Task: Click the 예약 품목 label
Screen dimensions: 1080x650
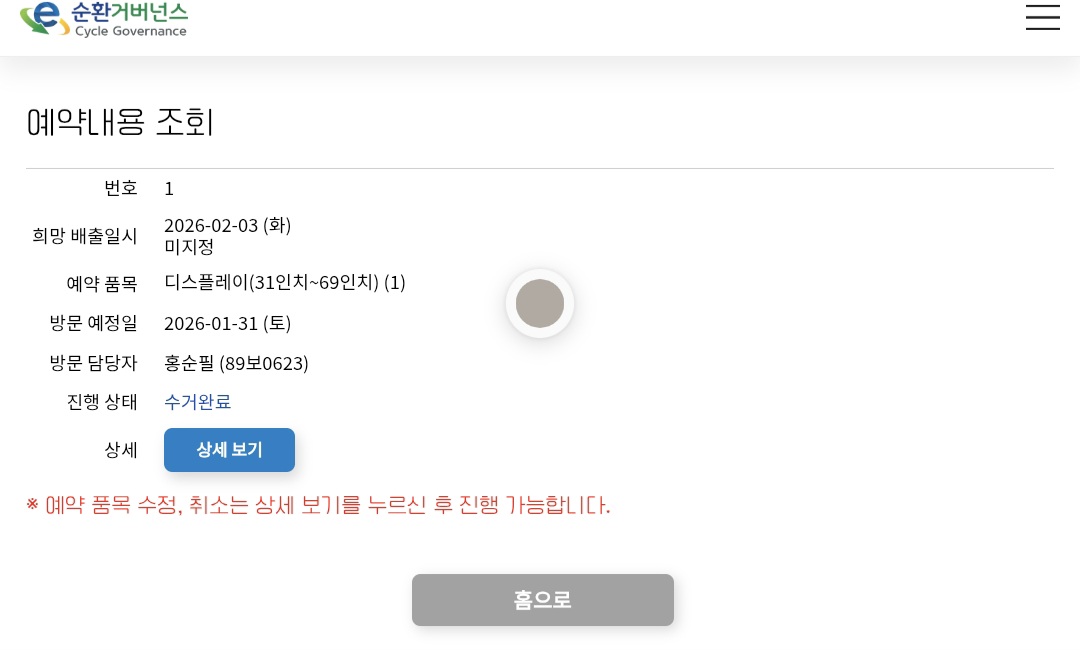Action: (102, 283)
